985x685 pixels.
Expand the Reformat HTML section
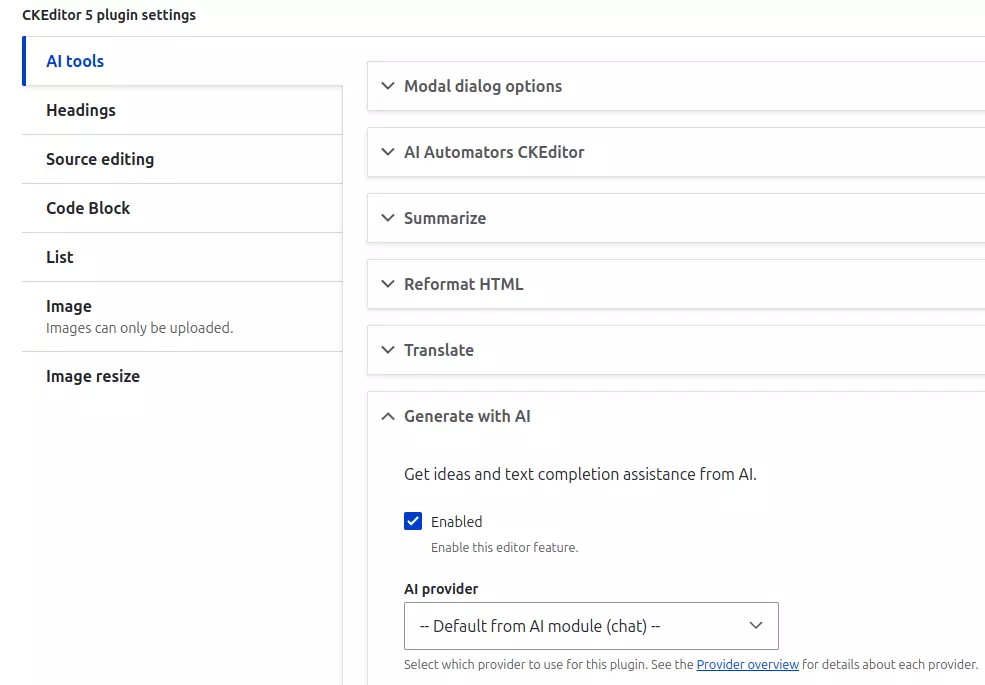pyautogui.click(x=676, y=284)
